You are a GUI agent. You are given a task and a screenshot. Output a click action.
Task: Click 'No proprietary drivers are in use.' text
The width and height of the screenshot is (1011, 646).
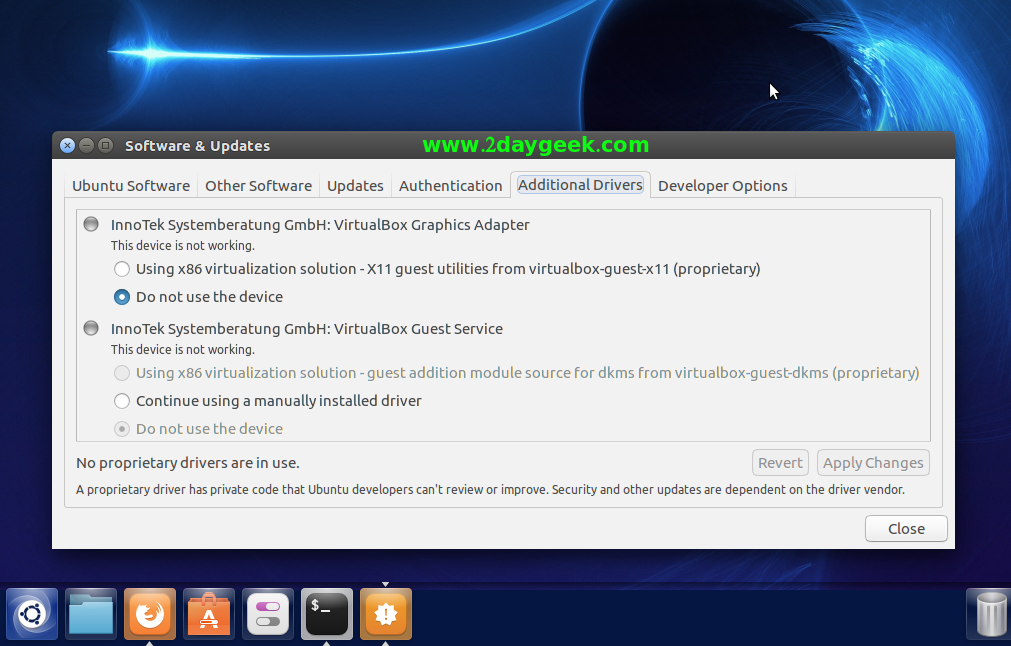click(x=188, y=463)
